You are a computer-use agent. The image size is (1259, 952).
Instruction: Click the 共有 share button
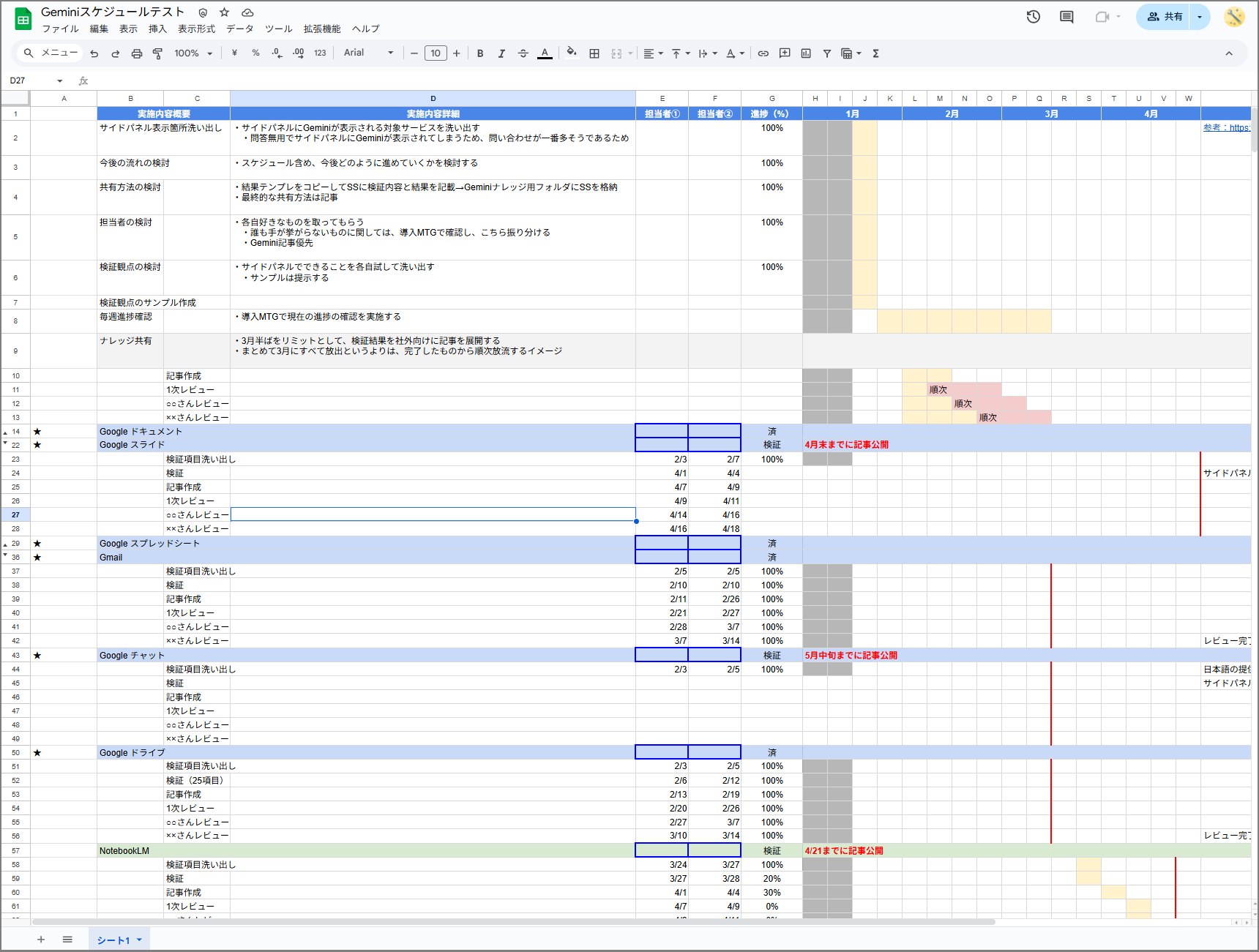pos(1164,17)
